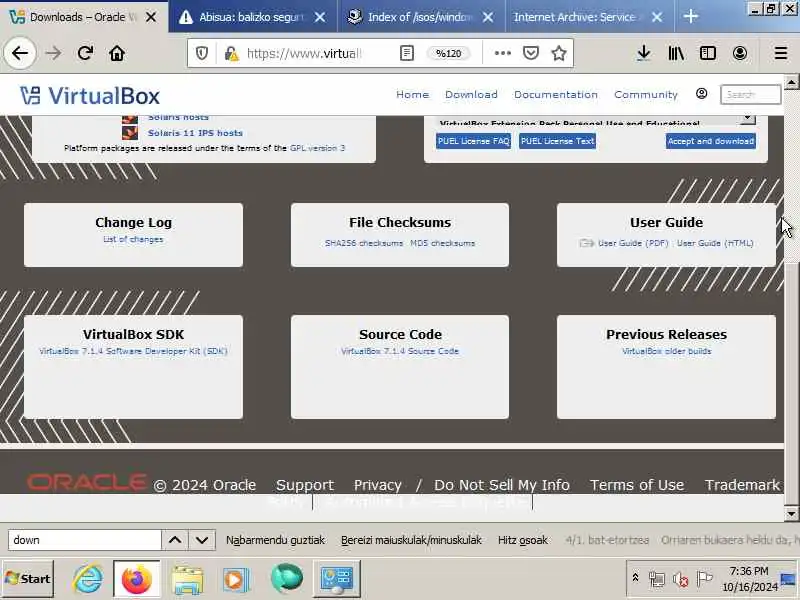
Task: Toggle the browser sidebar icon
Action: 708,53
